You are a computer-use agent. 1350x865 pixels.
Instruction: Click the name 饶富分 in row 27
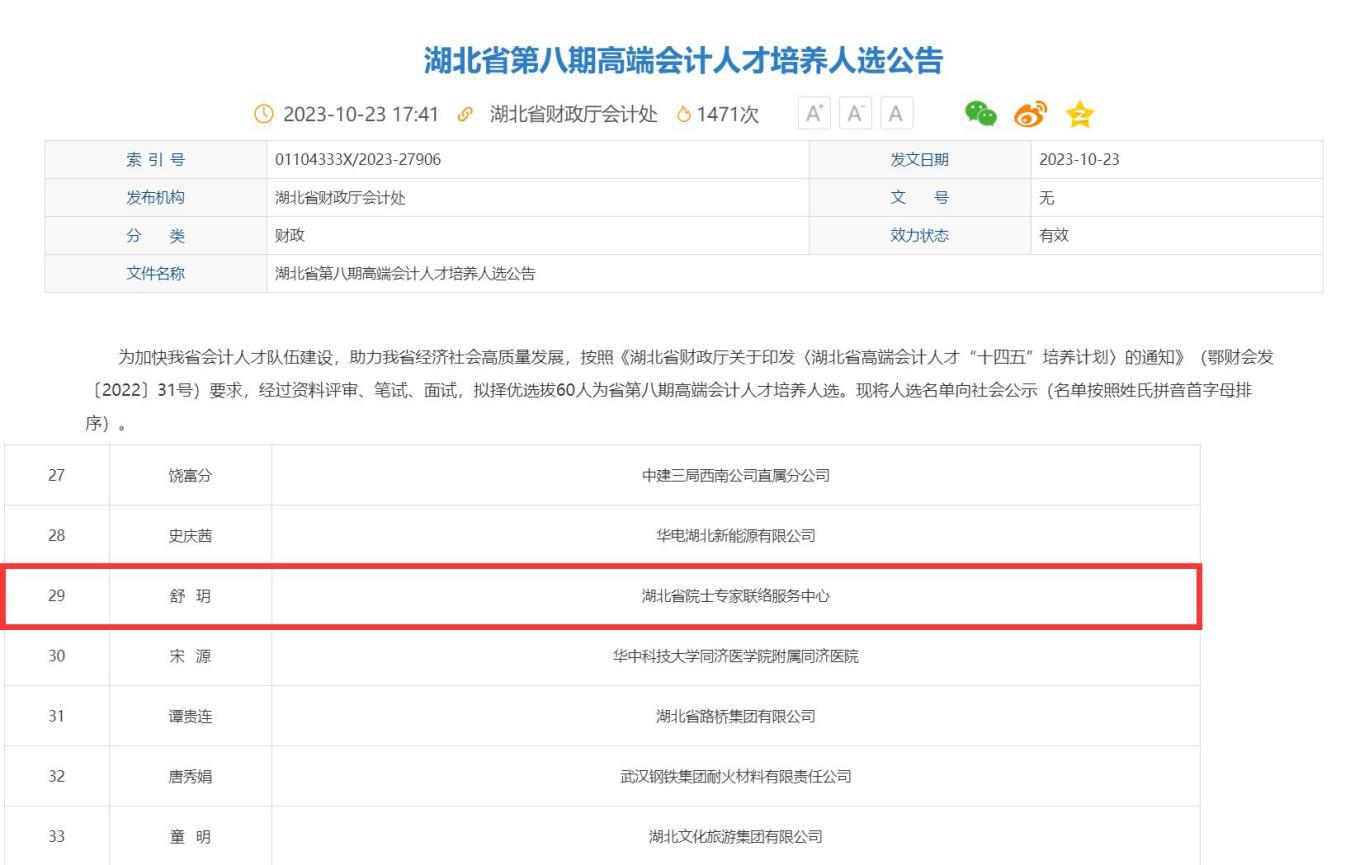coord(190,476)
